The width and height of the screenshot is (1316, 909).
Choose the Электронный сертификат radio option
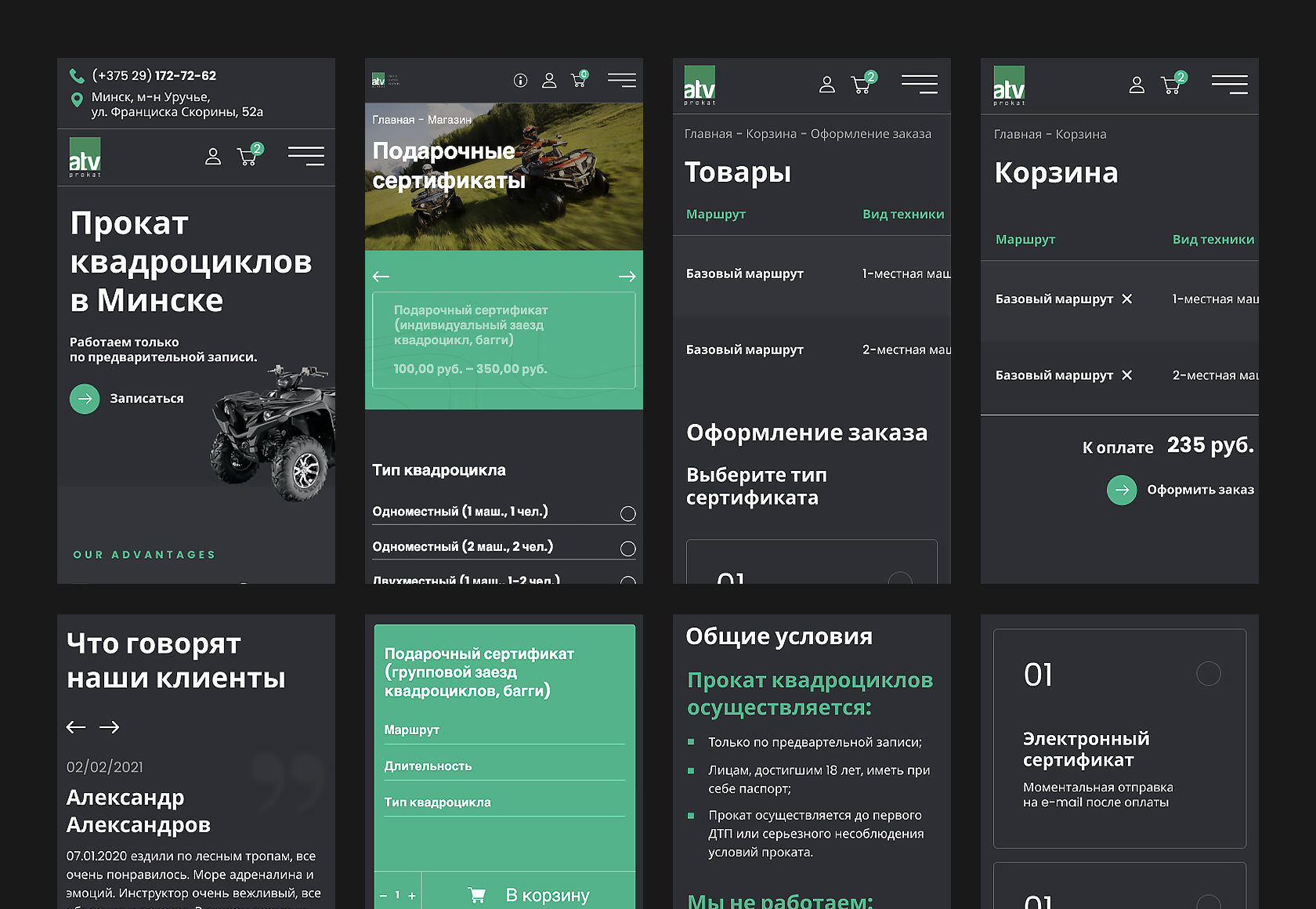[x=1208, y=674]
